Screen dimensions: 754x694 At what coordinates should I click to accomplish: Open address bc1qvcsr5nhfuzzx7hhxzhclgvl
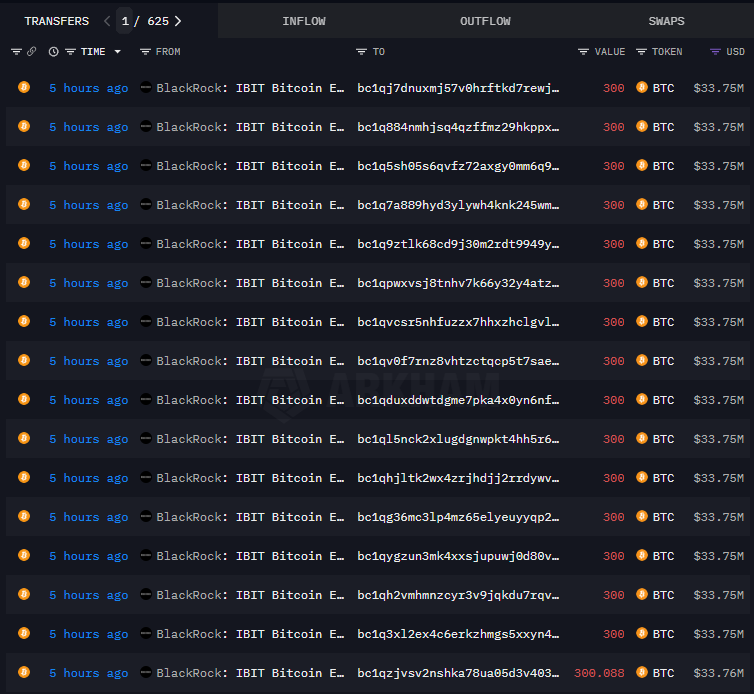[x=458, y=322]
